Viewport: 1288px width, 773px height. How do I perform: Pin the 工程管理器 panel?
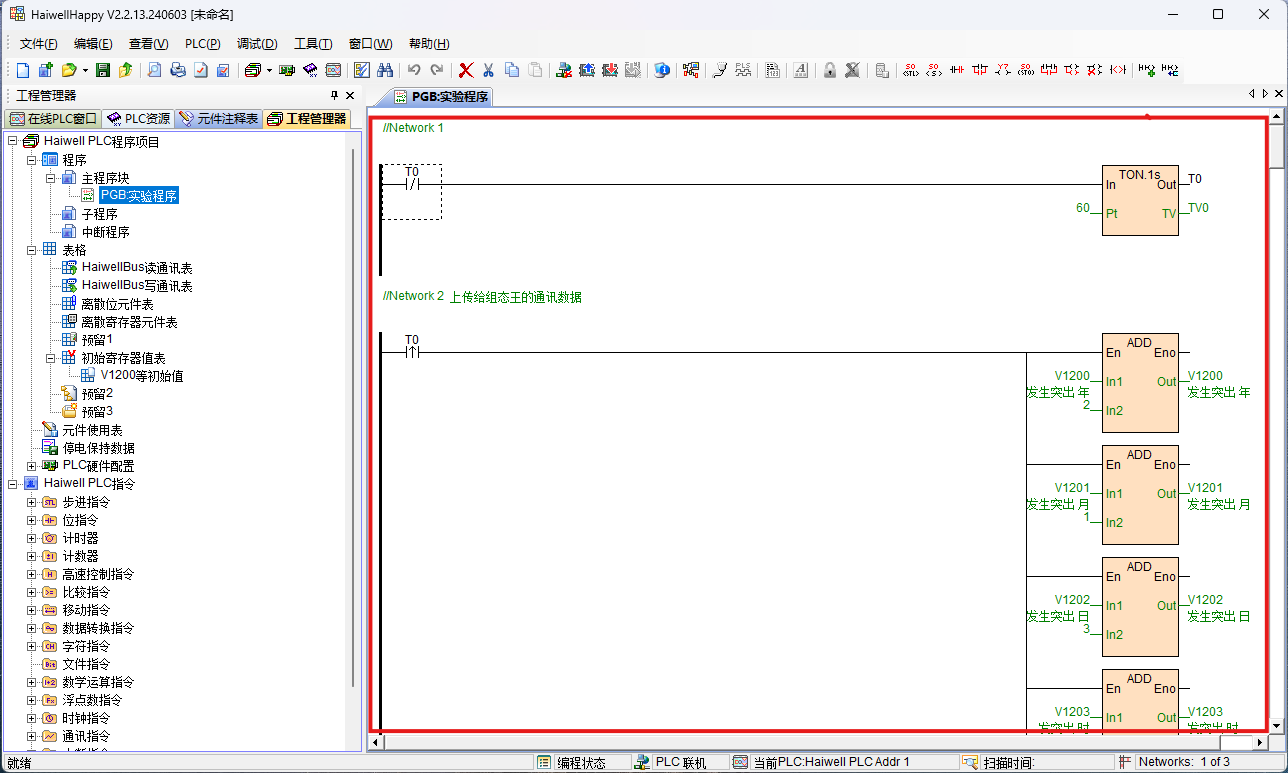pyautogui.click(x=335, y=96)
